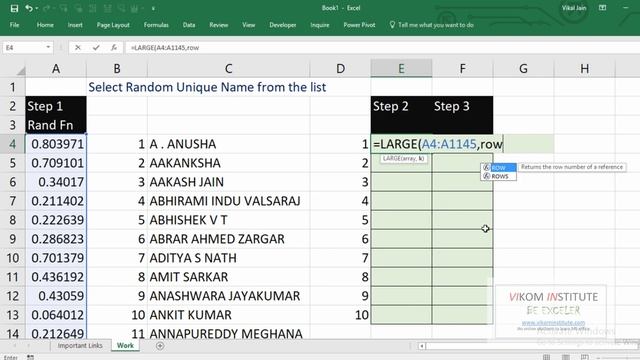Select column C header
Viewport: 640px width, 360px height.
pos(229,68)
